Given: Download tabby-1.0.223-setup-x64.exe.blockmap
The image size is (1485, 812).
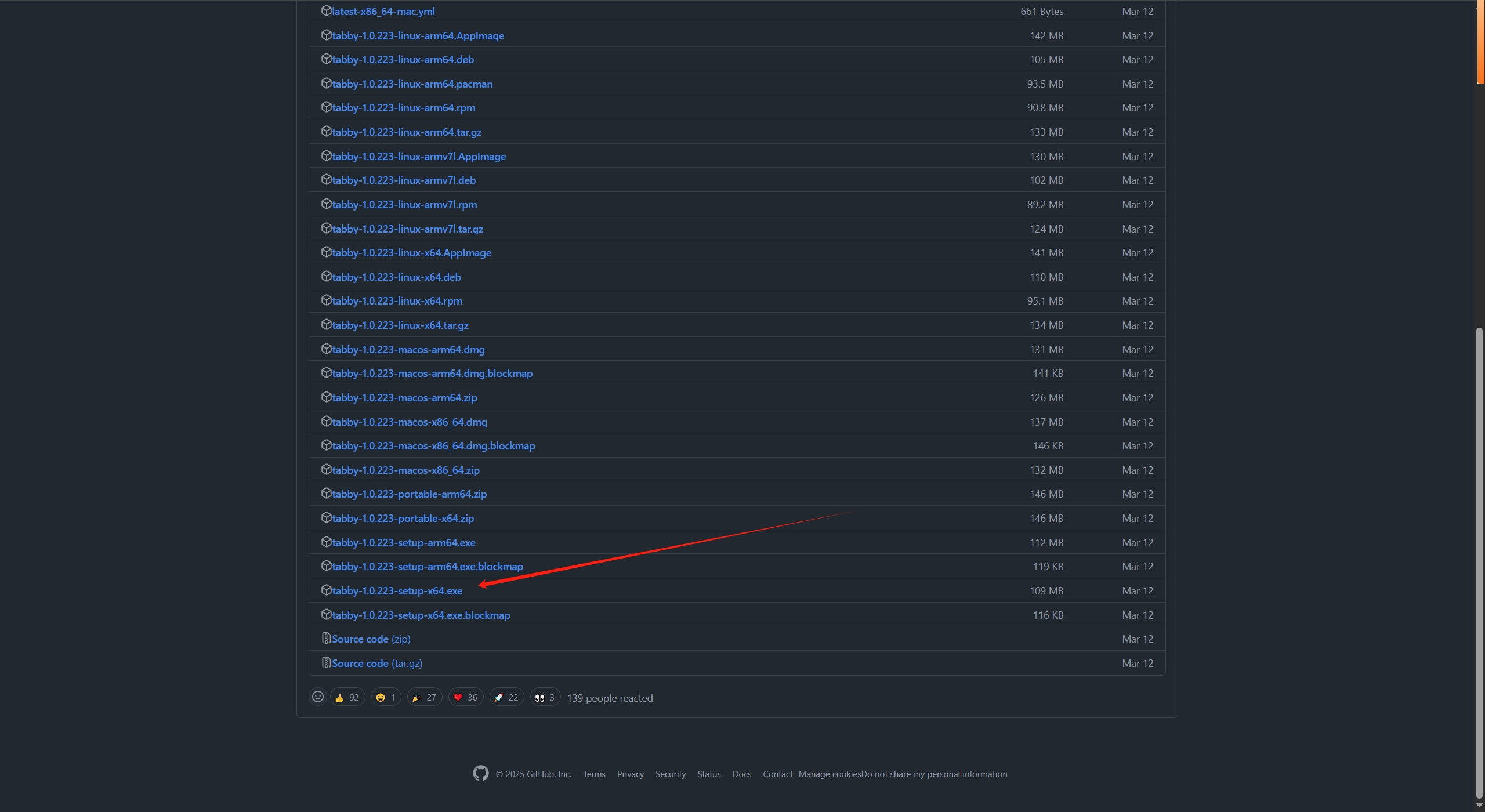Looking at the screenshot, I should pos(421,615).
